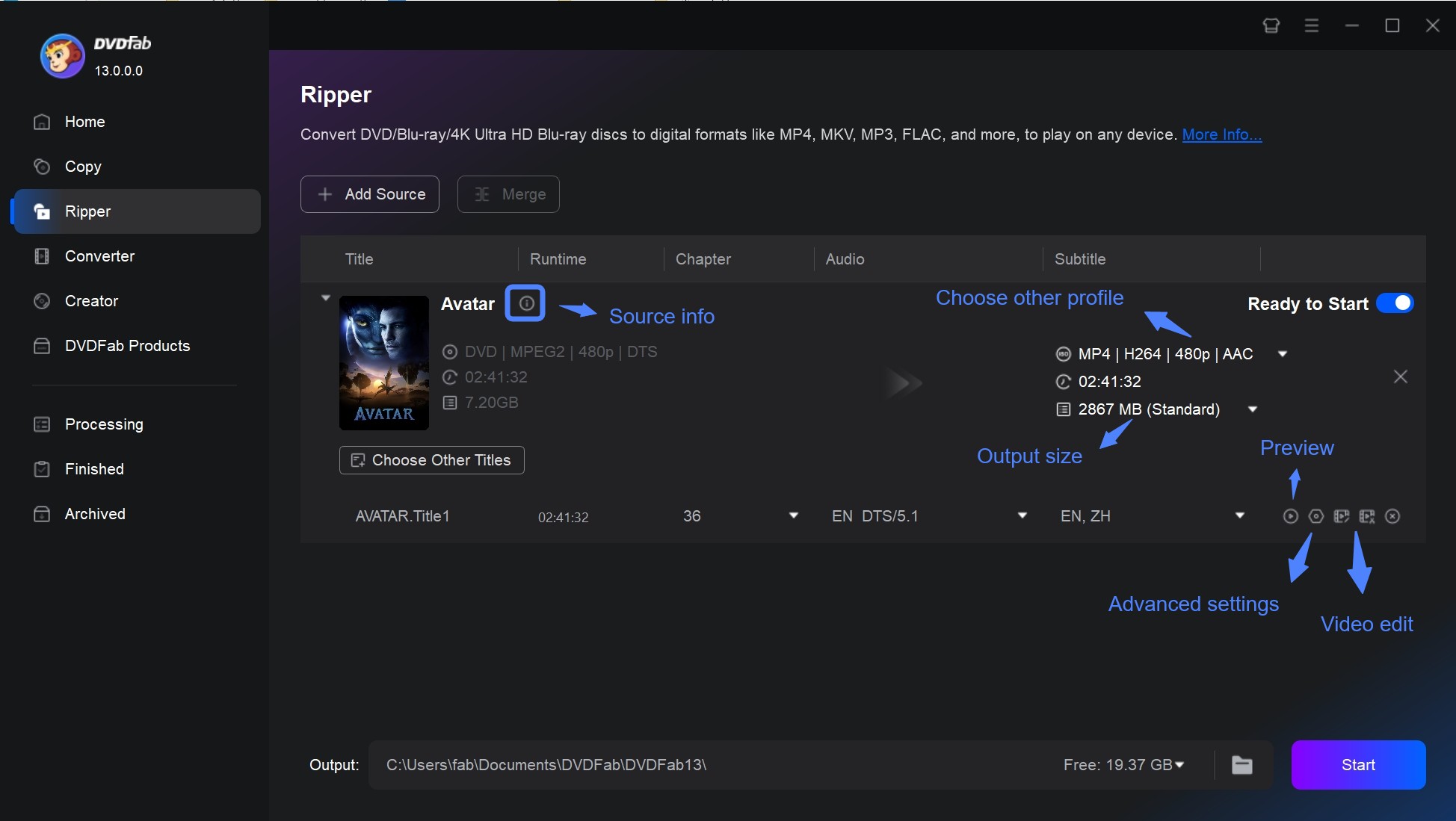The width and height of the screenshot is (1456, 821).
Task: Expand the Audio track dropdown for AVATAR.Title1
Action: 1022,516
